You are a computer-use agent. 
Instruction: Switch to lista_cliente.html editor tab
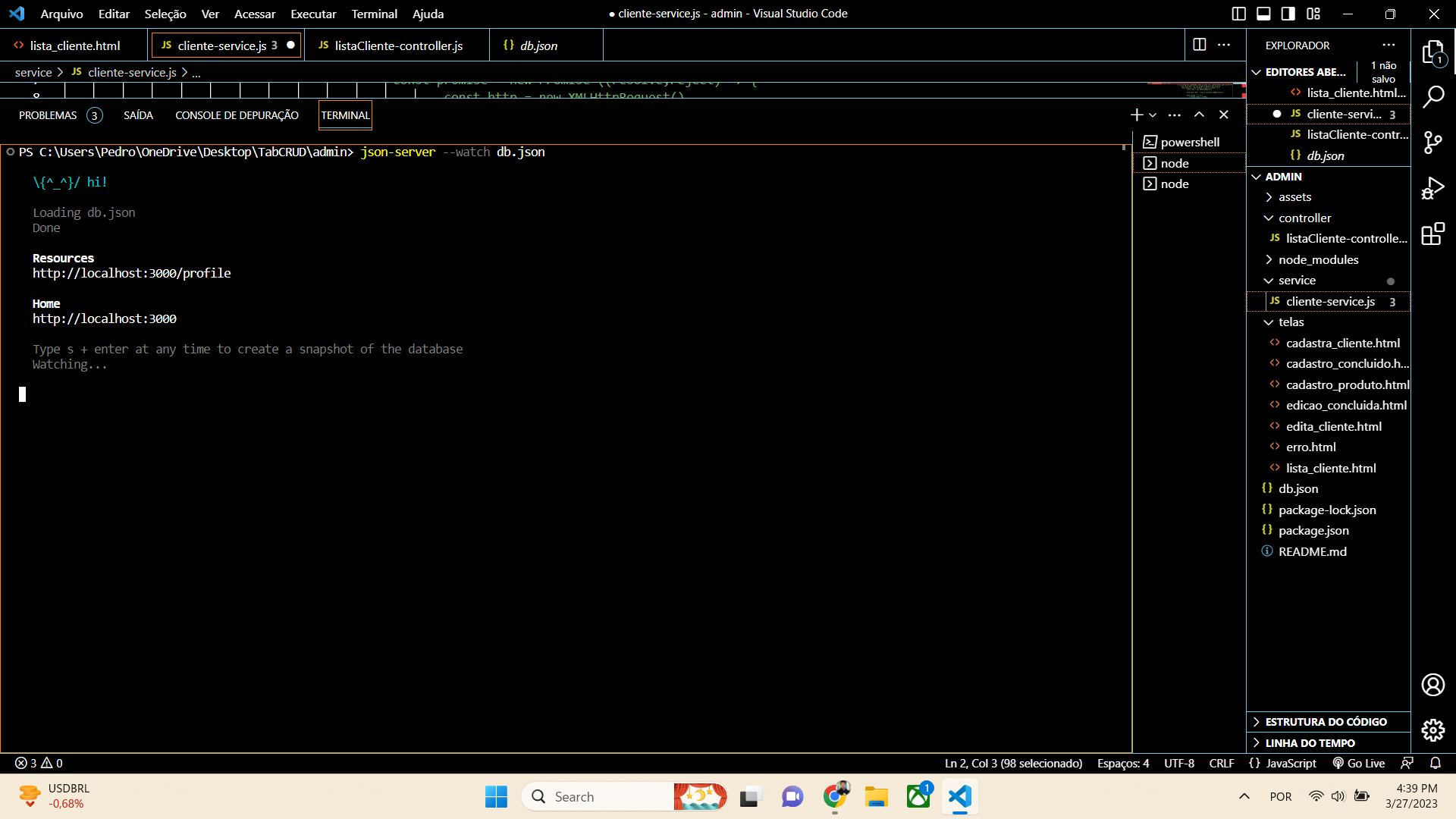coord(74,45)
